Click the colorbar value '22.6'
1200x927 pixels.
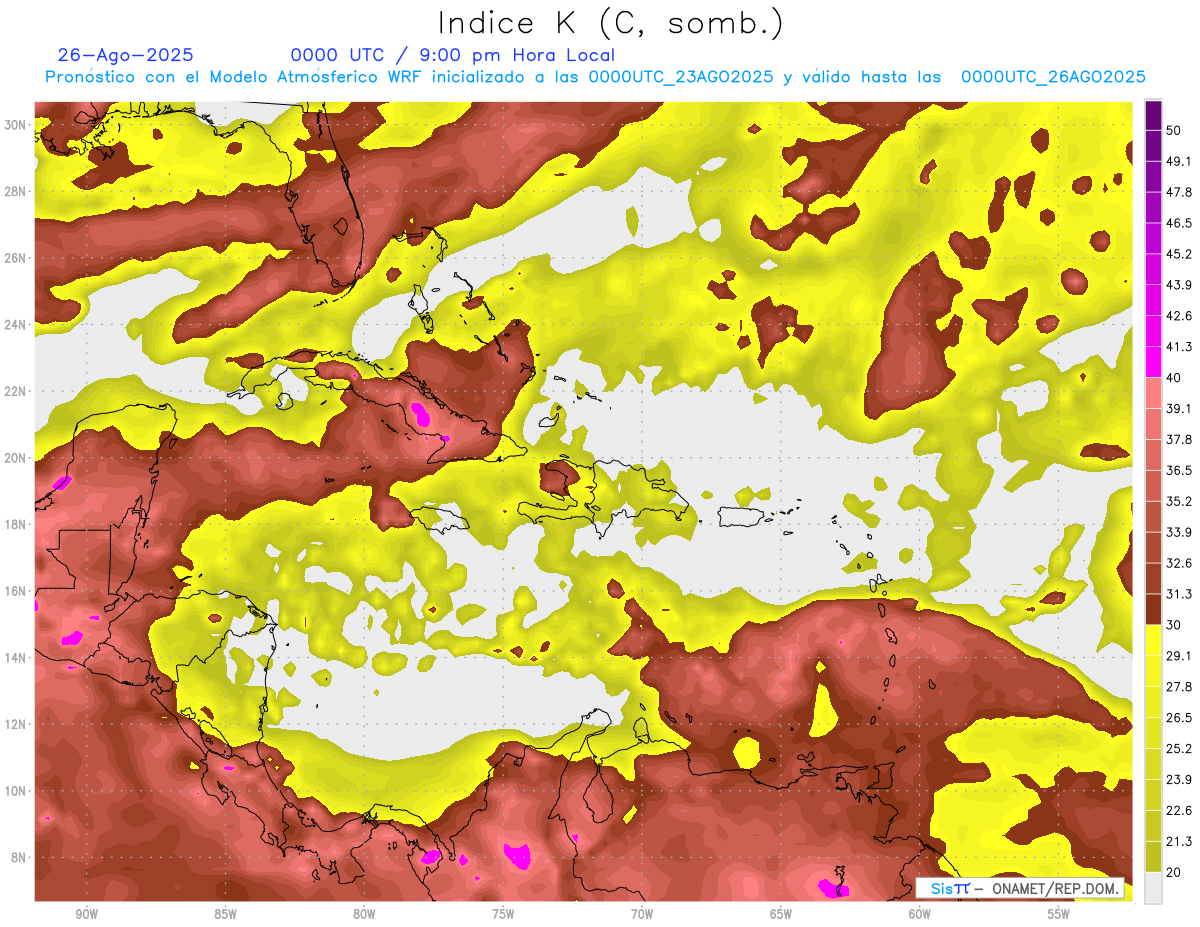[x=1179, y=811]
